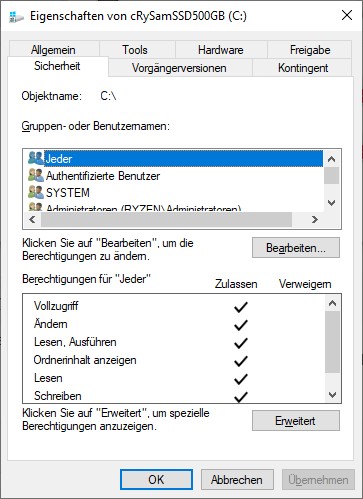Screen dimensions: 363x499
Task: Confirm the dialog with OK
Action: coord(156,480)
